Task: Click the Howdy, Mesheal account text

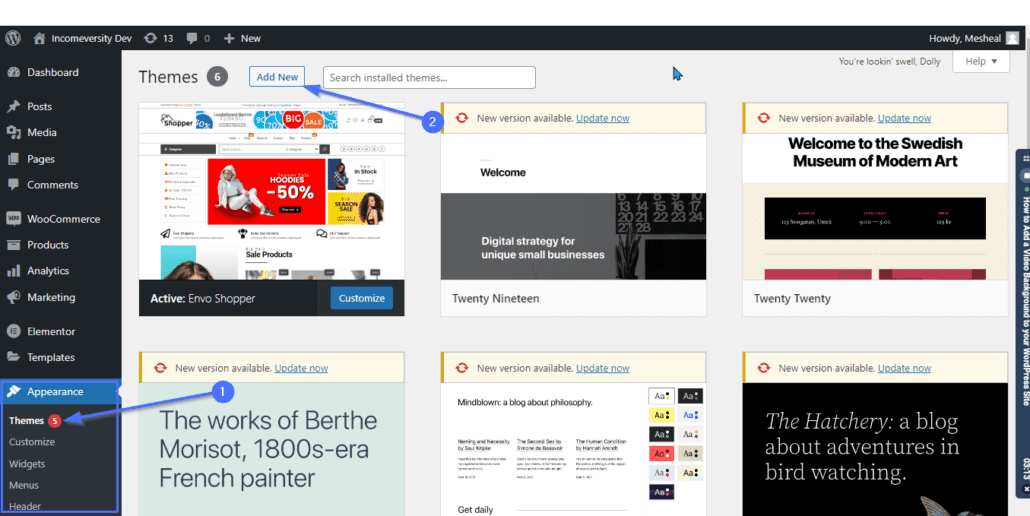Action: [965, 38]
